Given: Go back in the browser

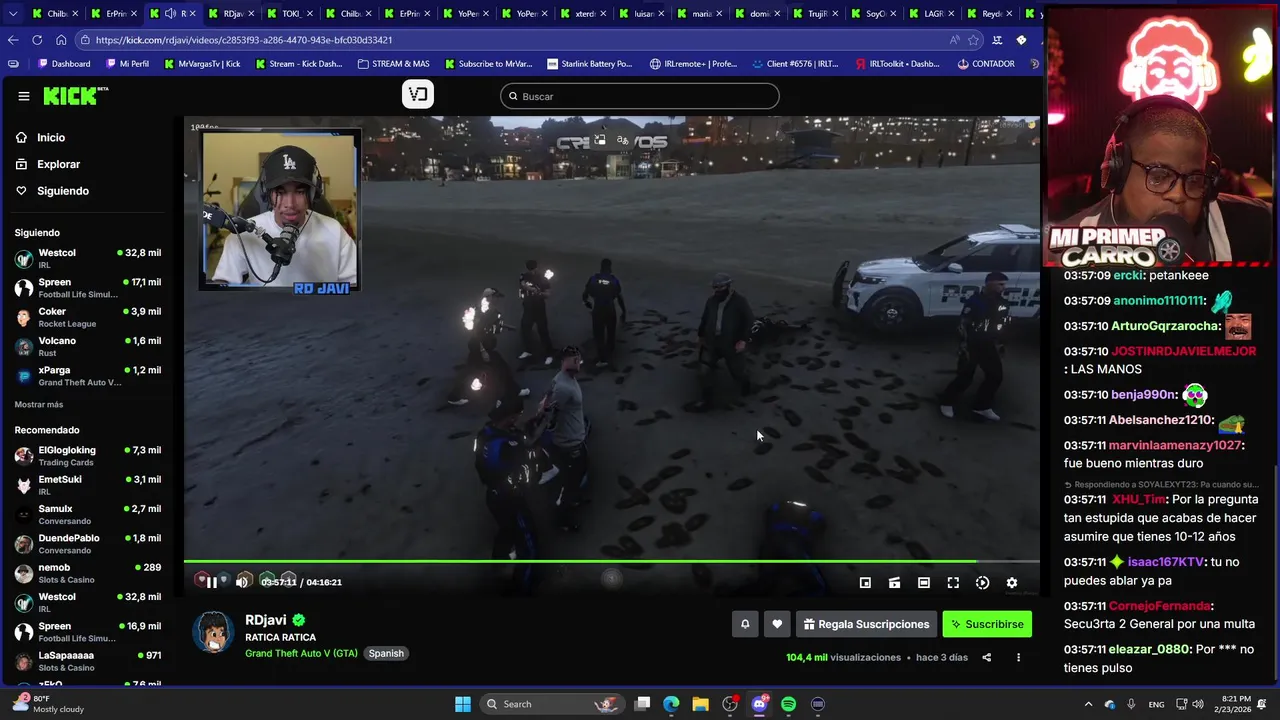Looking at the screenshot, I should [x=13, y=40].
